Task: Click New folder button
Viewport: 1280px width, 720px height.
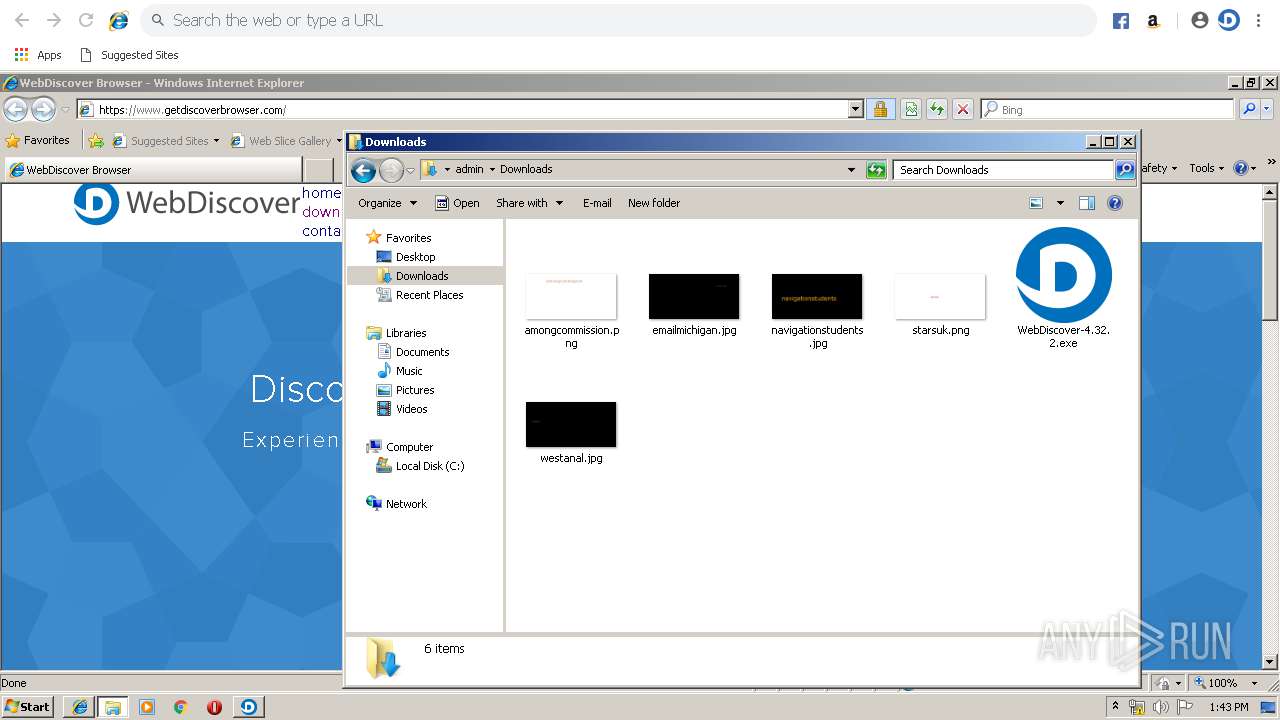Action: pos(654,203)
